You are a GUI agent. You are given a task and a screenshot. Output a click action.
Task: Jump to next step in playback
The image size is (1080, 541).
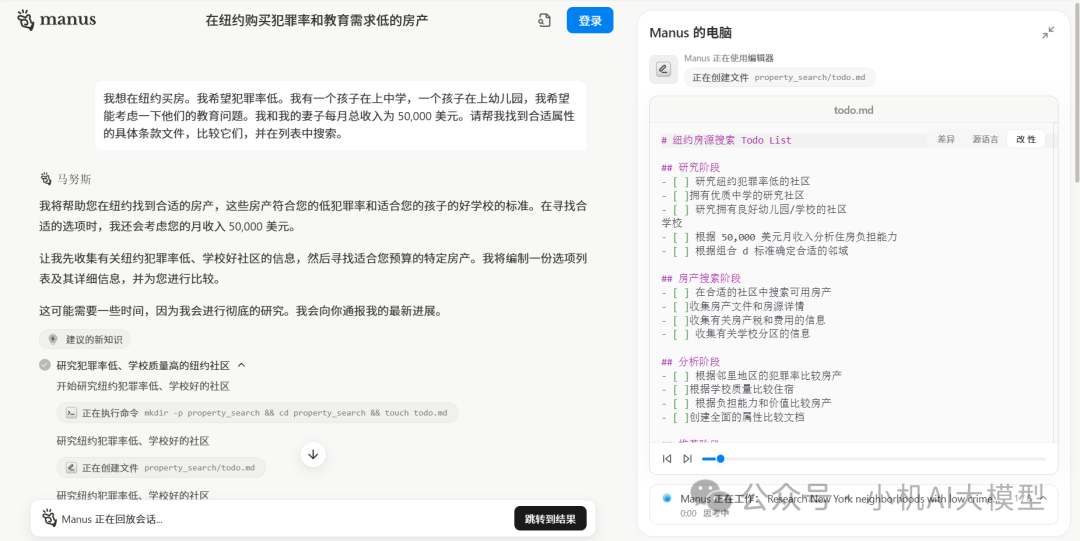tap(687, 458)
